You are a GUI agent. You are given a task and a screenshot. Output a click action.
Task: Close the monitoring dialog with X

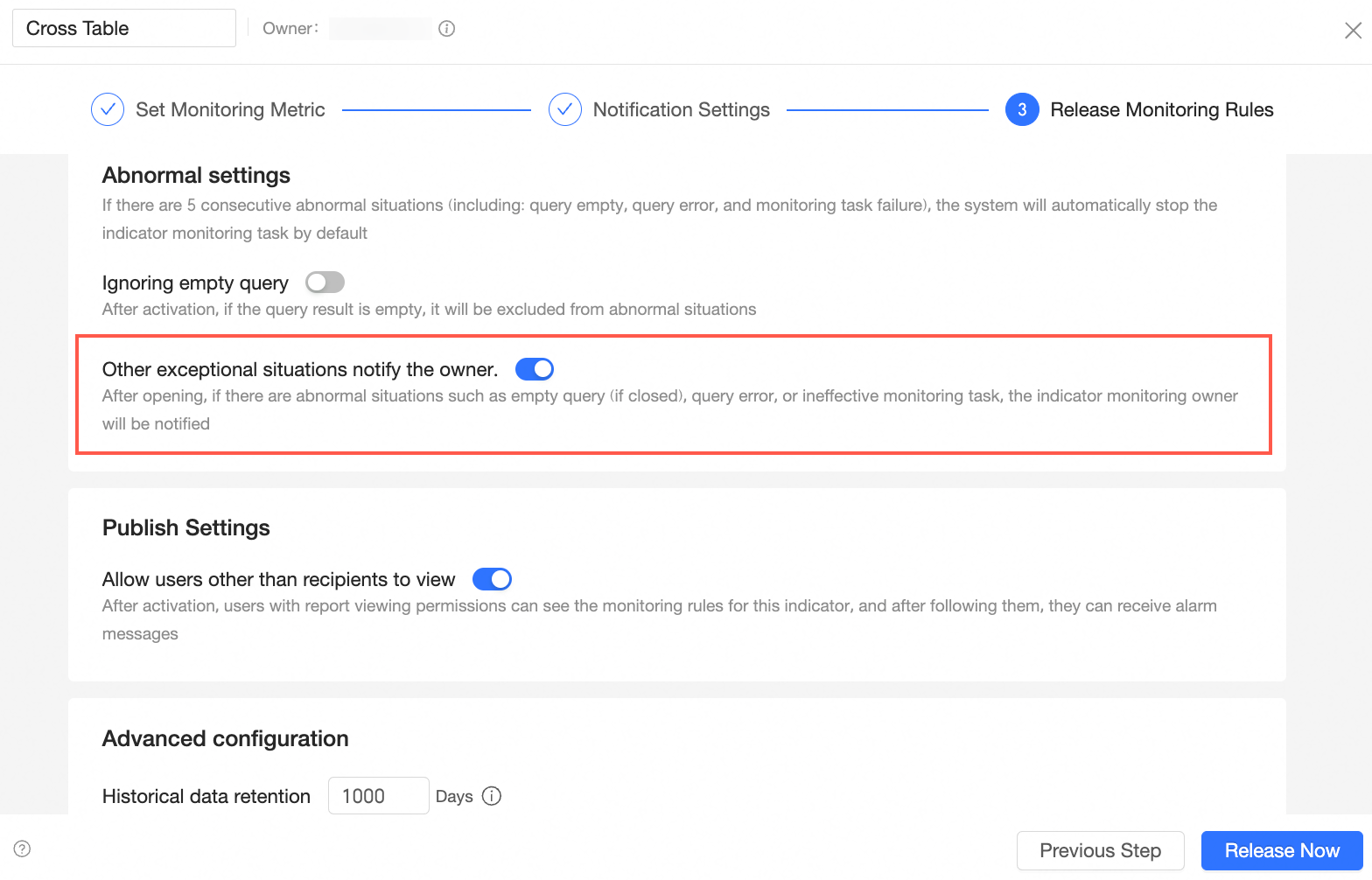[1353, 31]
